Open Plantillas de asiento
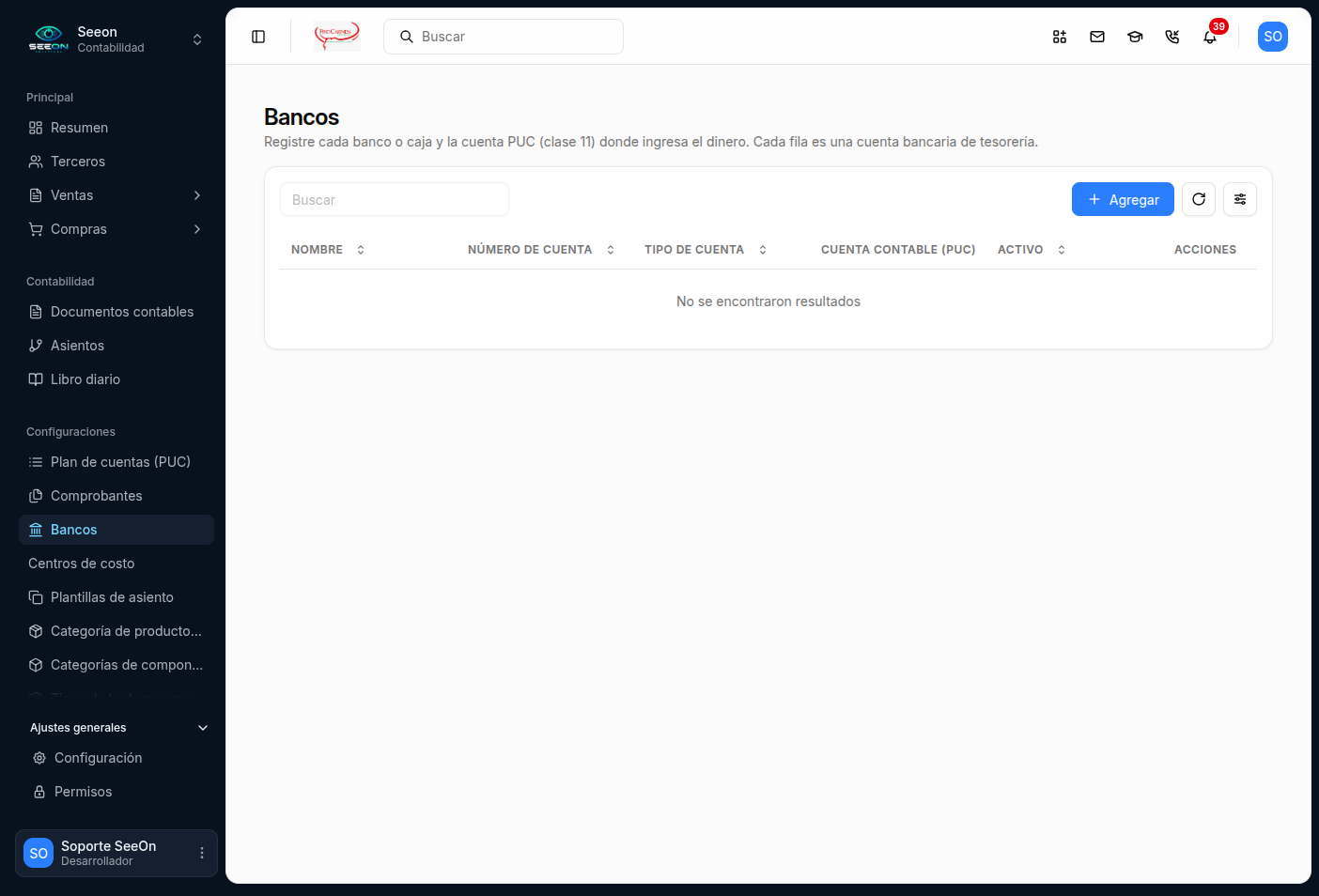The image size is (1319, 896). pyautogui.click(x=116, y=597)
